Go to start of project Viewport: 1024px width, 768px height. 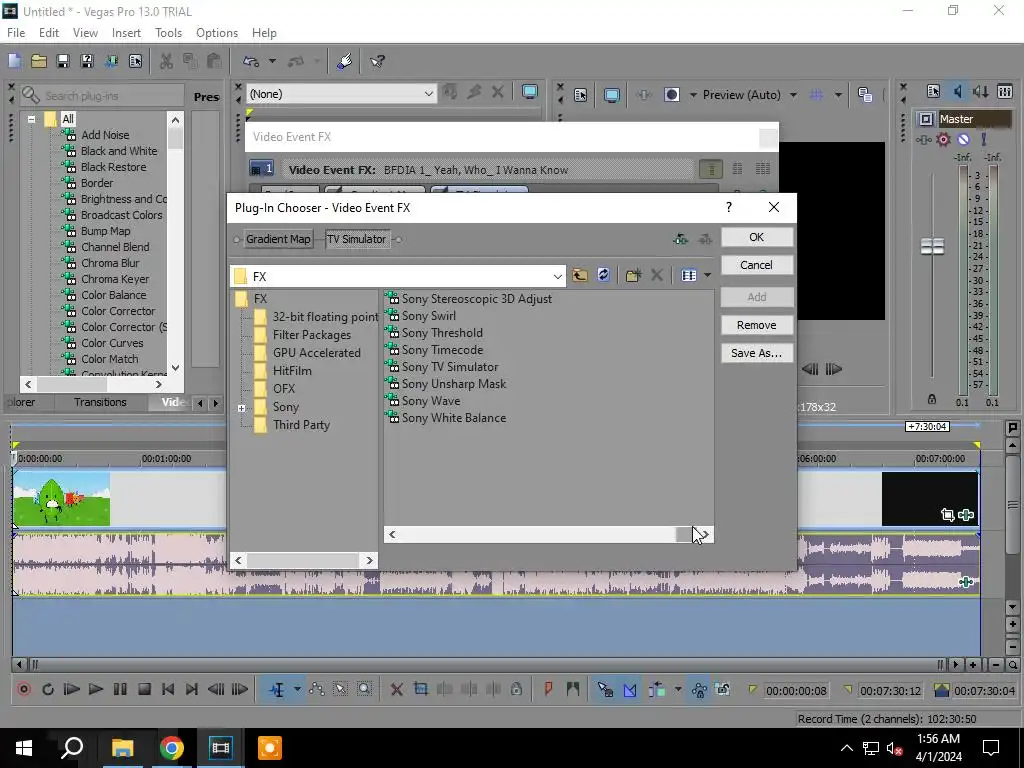[x=168, y=689]
